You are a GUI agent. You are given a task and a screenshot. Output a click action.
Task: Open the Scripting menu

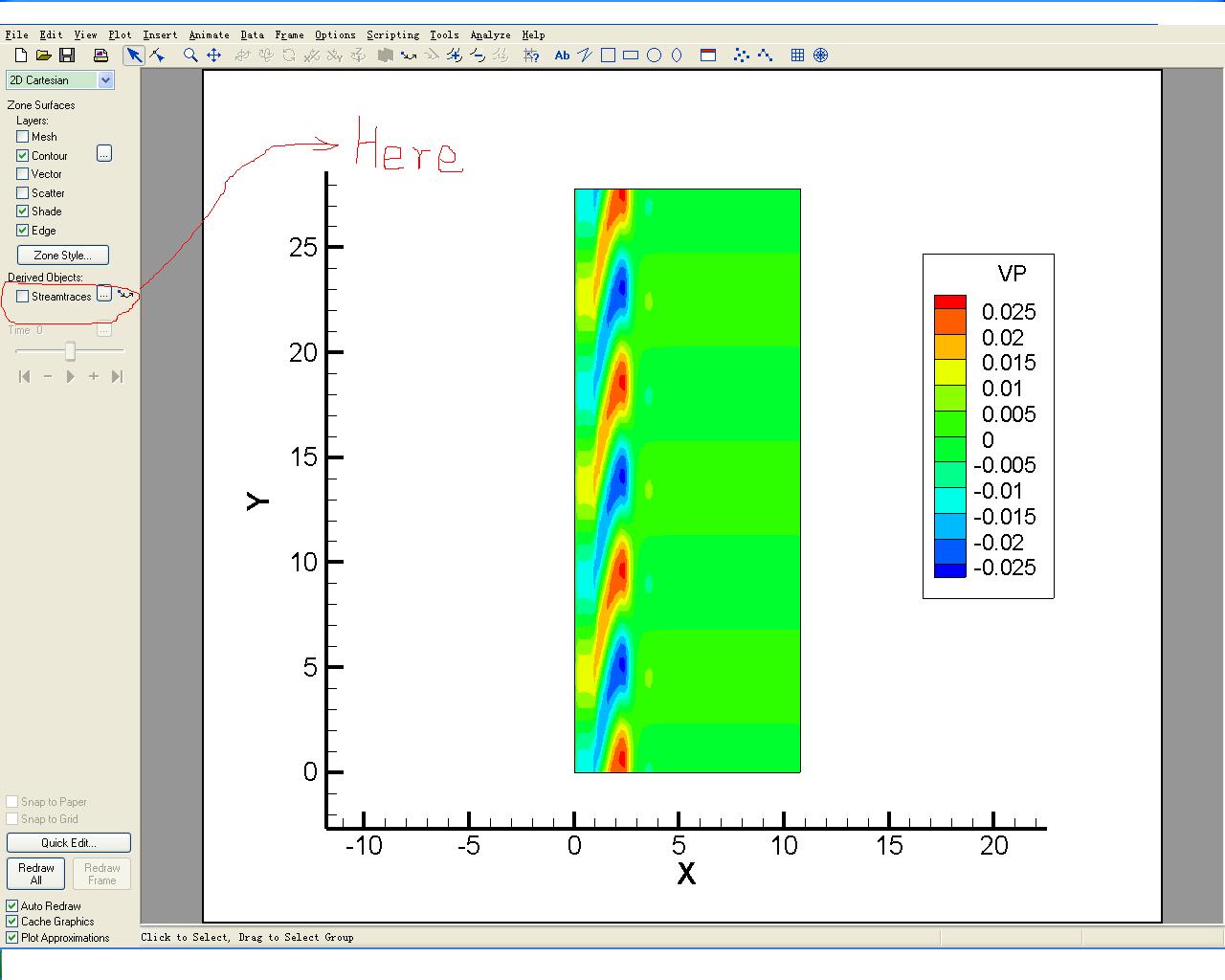click(392, 34)
